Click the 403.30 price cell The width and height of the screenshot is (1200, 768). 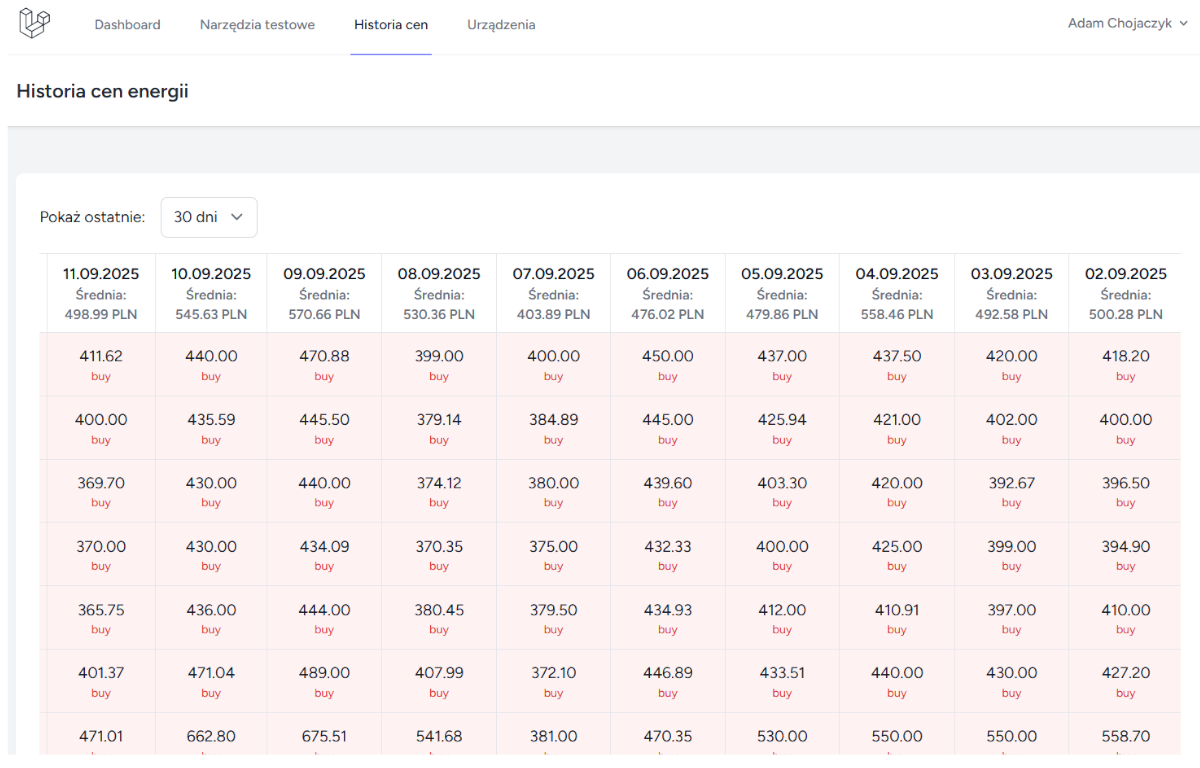[782, 491]
